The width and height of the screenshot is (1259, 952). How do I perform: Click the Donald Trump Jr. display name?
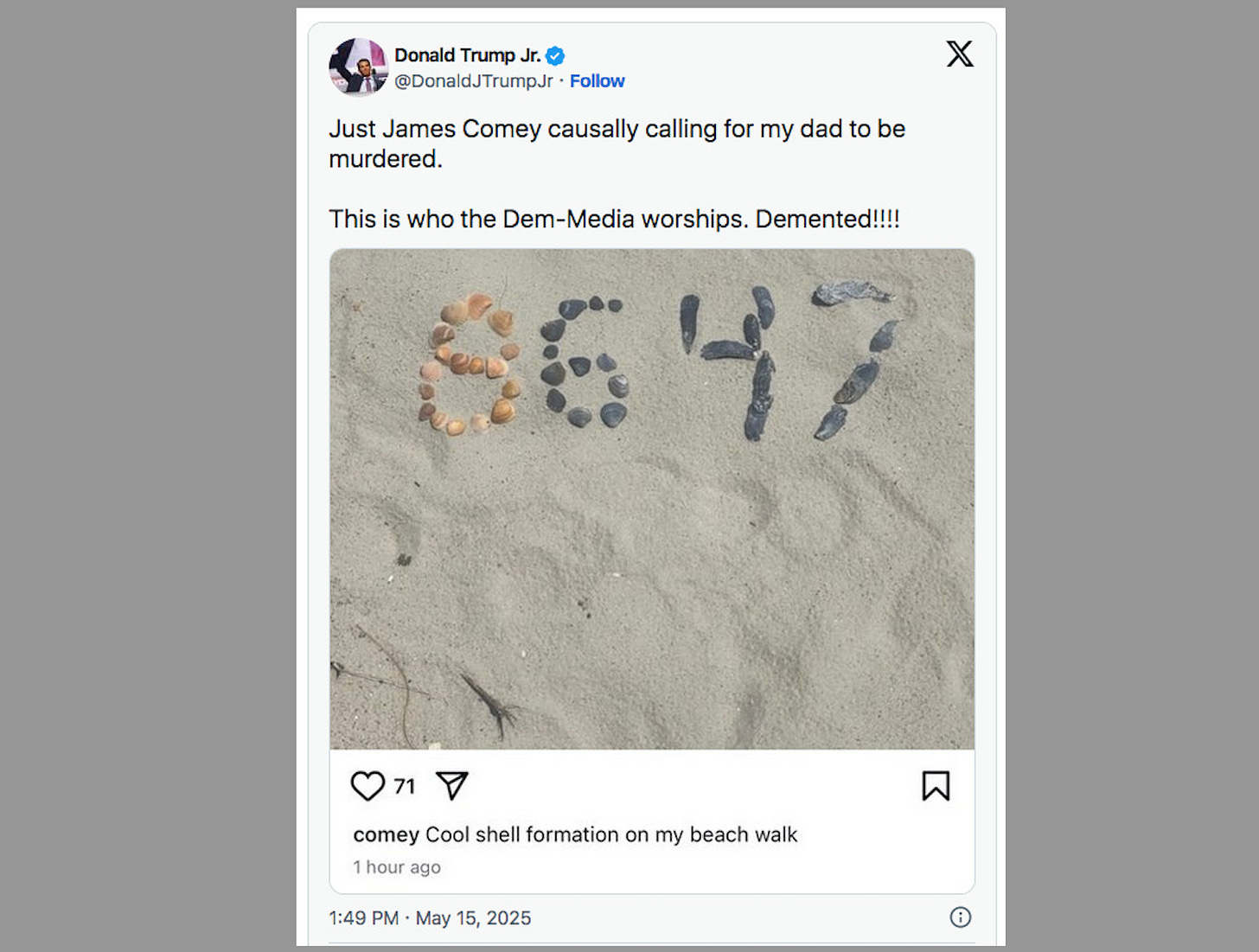click(x=468, y=55)
